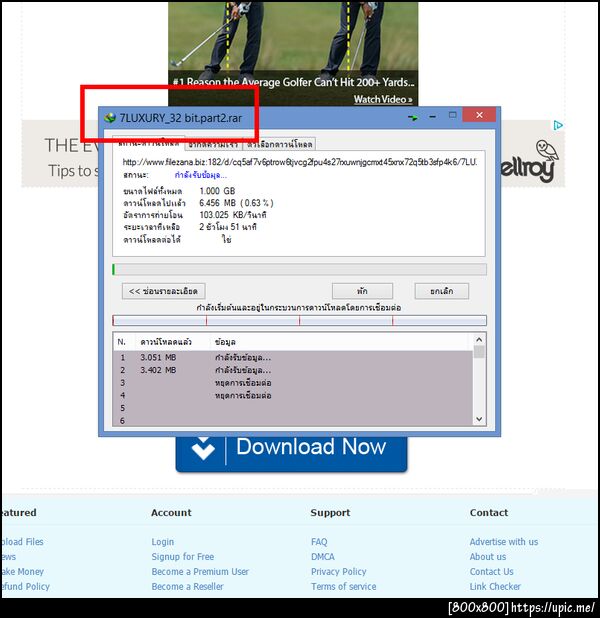600x618 pixels.
Task: Open the Contact Us link
Action: (492, 571)
